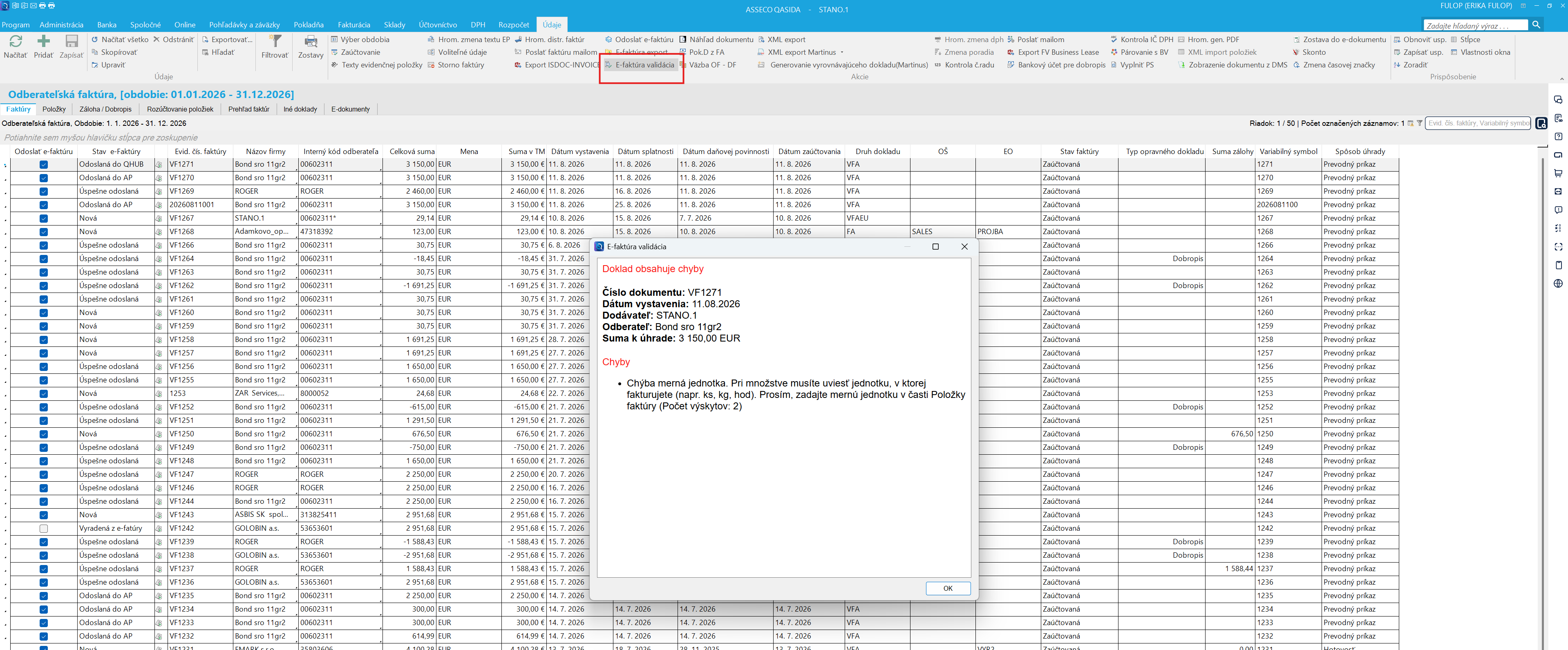Open the Filtrovať funnel tool
Screen dimensions: 1568x650
click(x=275, y=41)
